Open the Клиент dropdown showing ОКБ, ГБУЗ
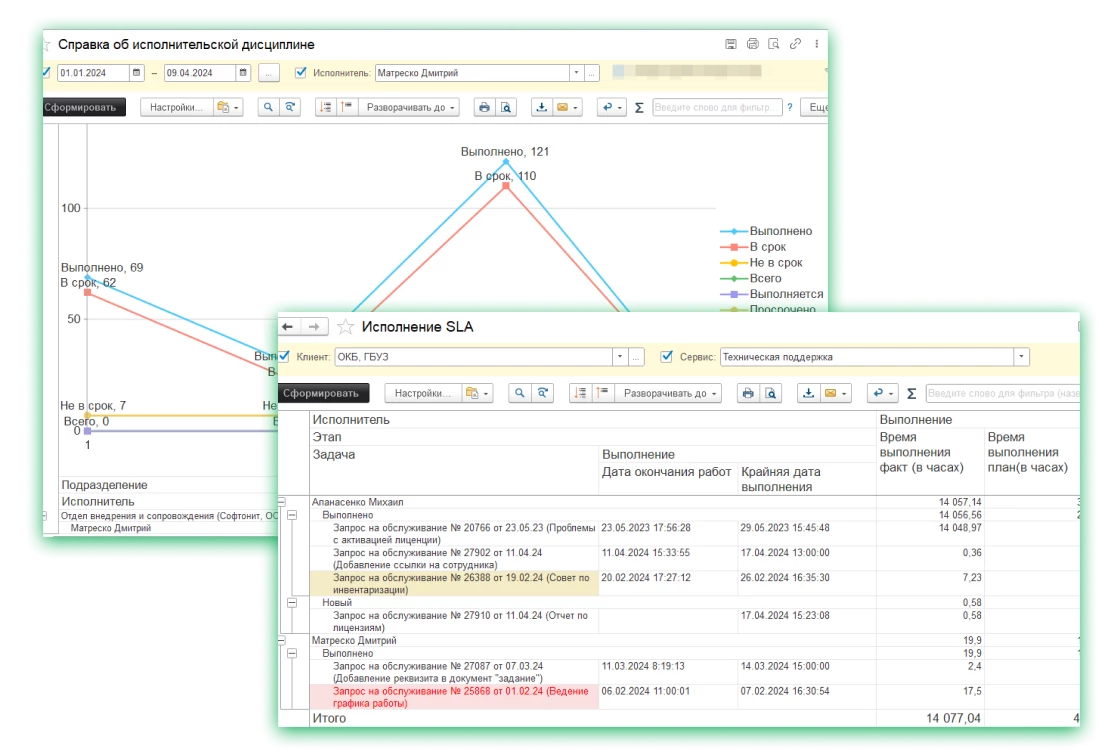This screenshot has height=750, width=1100. [620, 357]
